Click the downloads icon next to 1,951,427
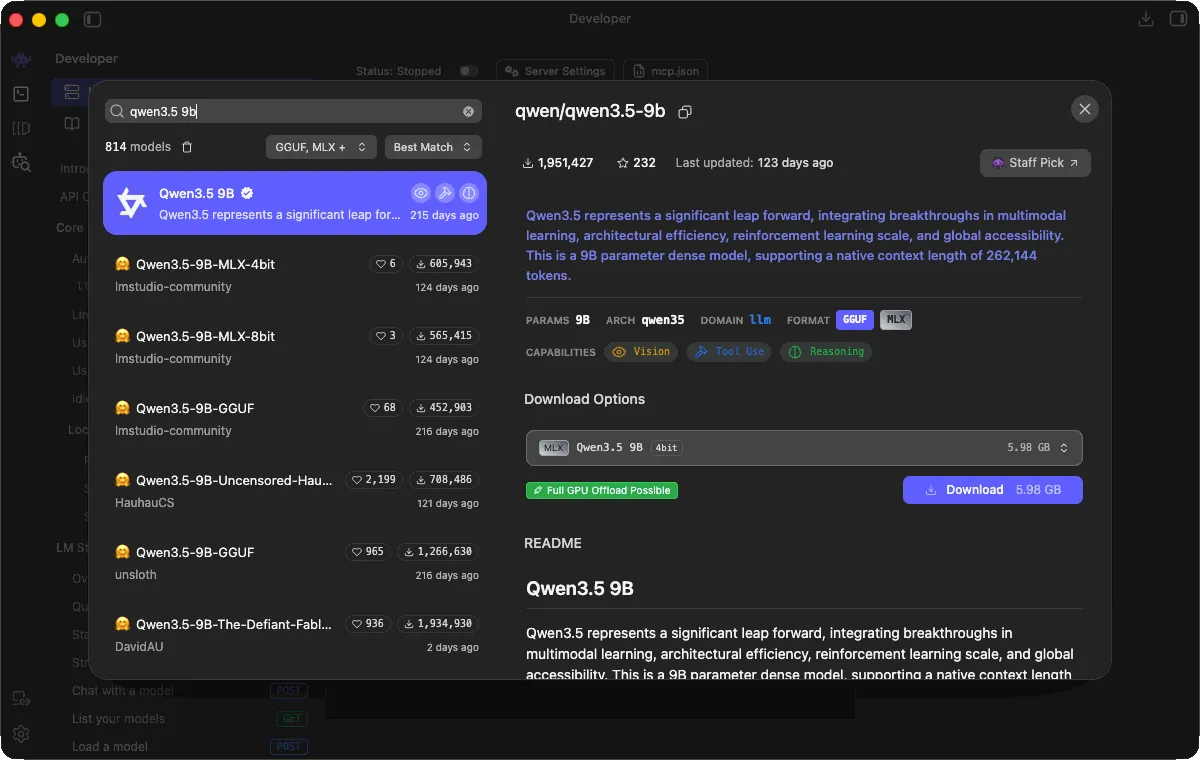 [x=528, y=162]
